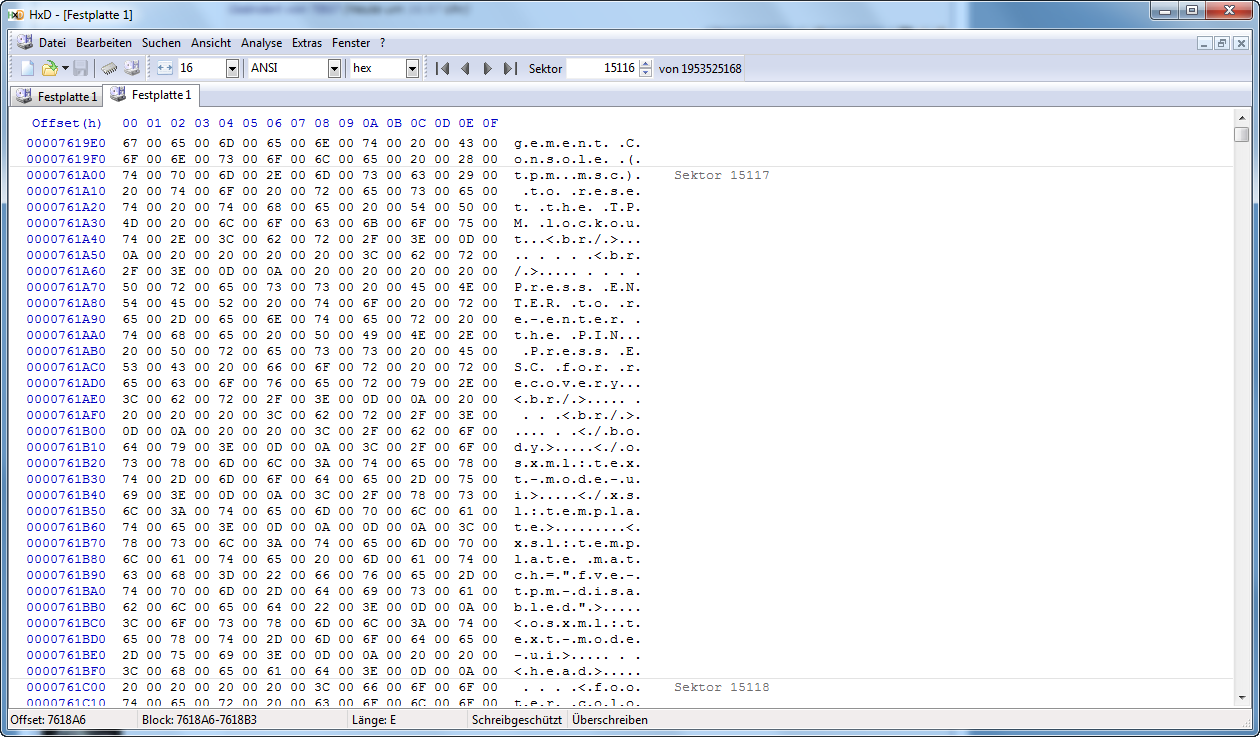Screen dimensions: 1260x737
Task: Decrease sector number with the down spinner
Action: pyautogui.click(x=645, y=73)
